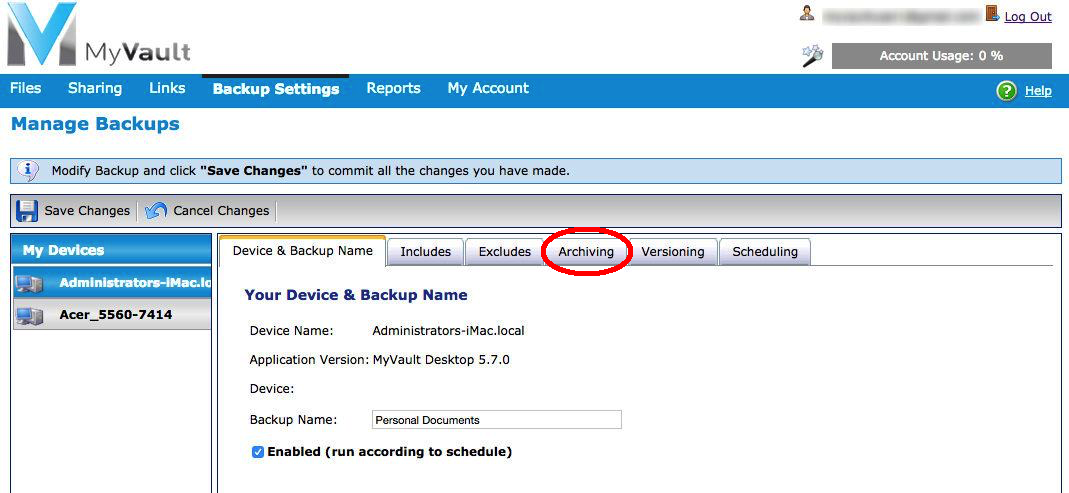Open the Reports menu
Image resolution: width=1069 pixels, height=493 pixels.
pyautogui.click(x=393, y=88)
